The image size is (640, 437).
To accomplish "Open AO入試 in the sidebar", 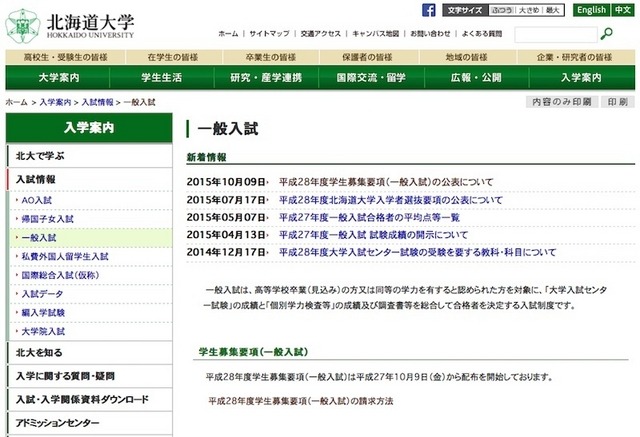I will coord(37,200).
